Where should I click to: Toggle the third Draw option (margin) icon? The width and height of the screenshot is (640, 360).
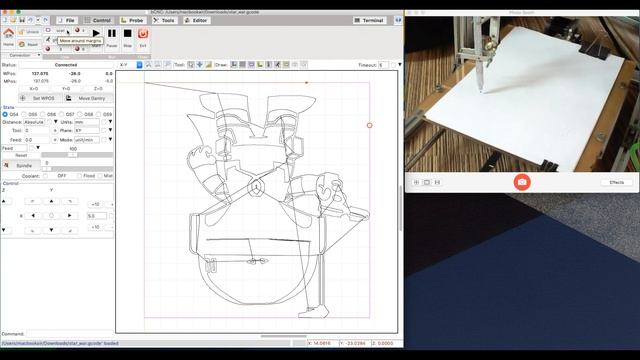pyautogui.click(x=251, y=64)
